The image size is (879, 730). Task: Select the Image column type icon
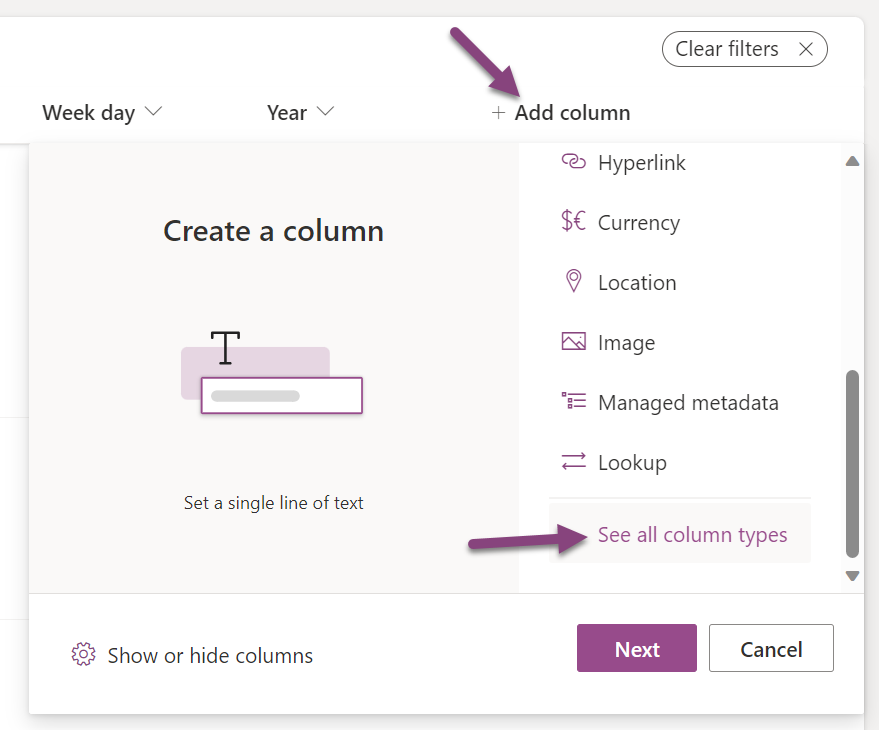[x=573, y=342]
